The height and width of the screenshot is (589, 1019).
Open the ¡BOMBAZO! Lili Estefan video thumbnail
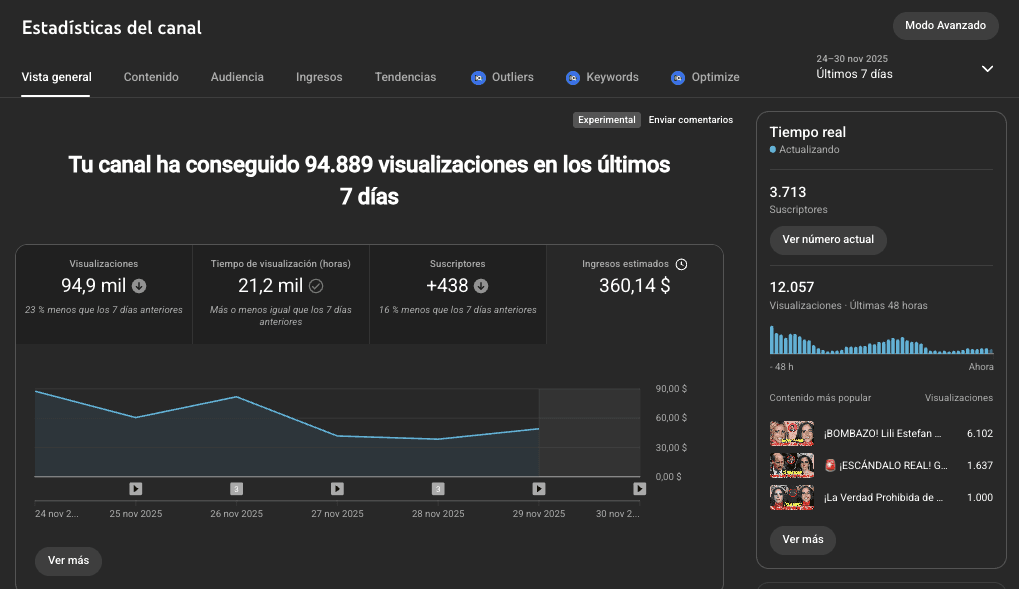(792, 434)
